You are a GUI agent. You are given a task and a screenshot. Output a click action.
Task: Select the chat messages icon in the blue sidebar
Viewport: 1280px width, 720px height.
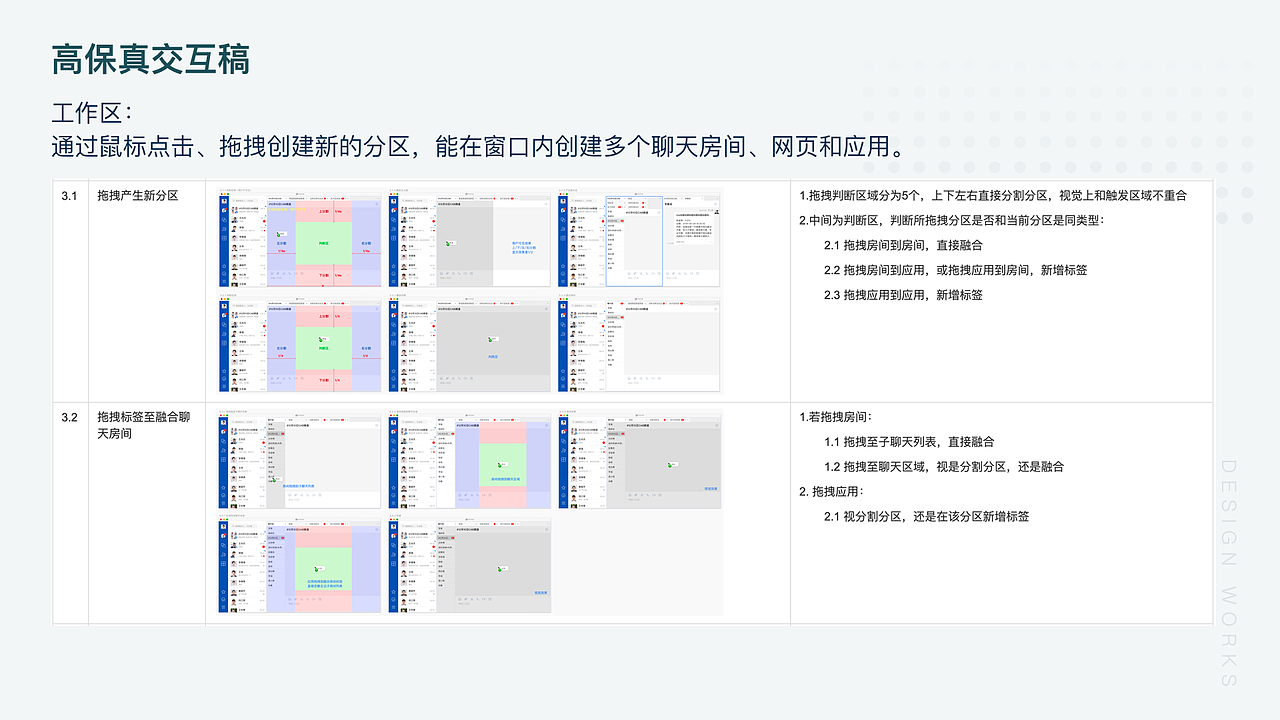coord(224,210)
